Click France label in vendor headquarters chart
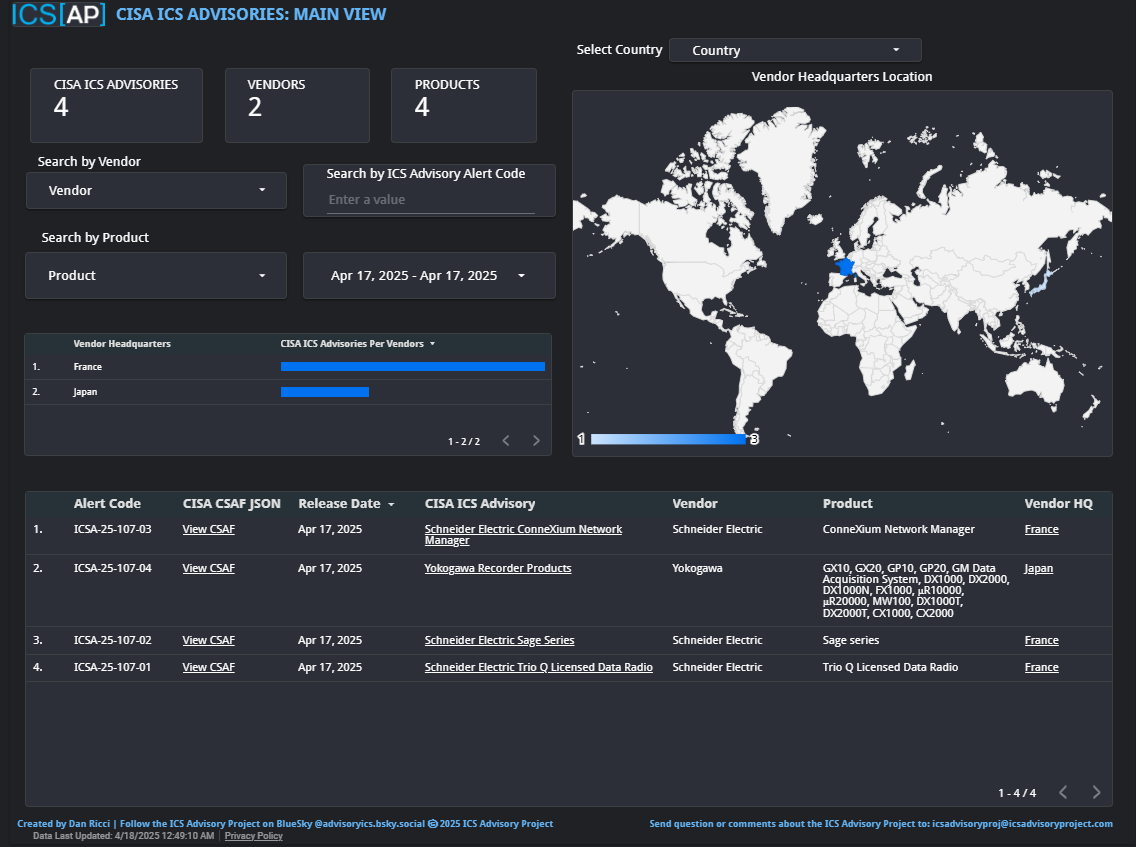This screenshot has height=847, width=1136. [x=88, y=367]
